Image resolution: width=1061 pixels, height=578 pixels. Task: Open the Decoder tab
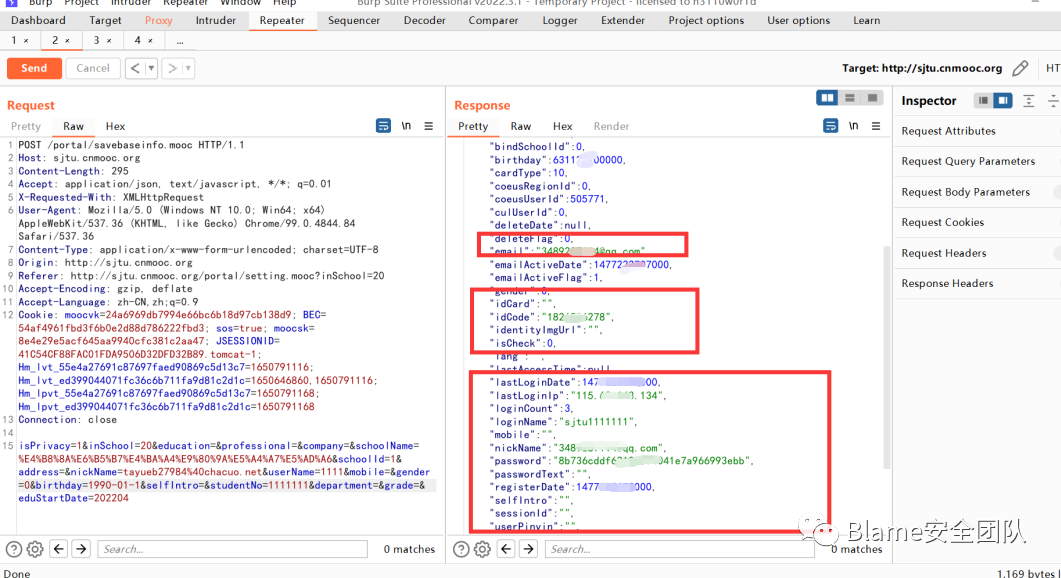coord(424,20)
